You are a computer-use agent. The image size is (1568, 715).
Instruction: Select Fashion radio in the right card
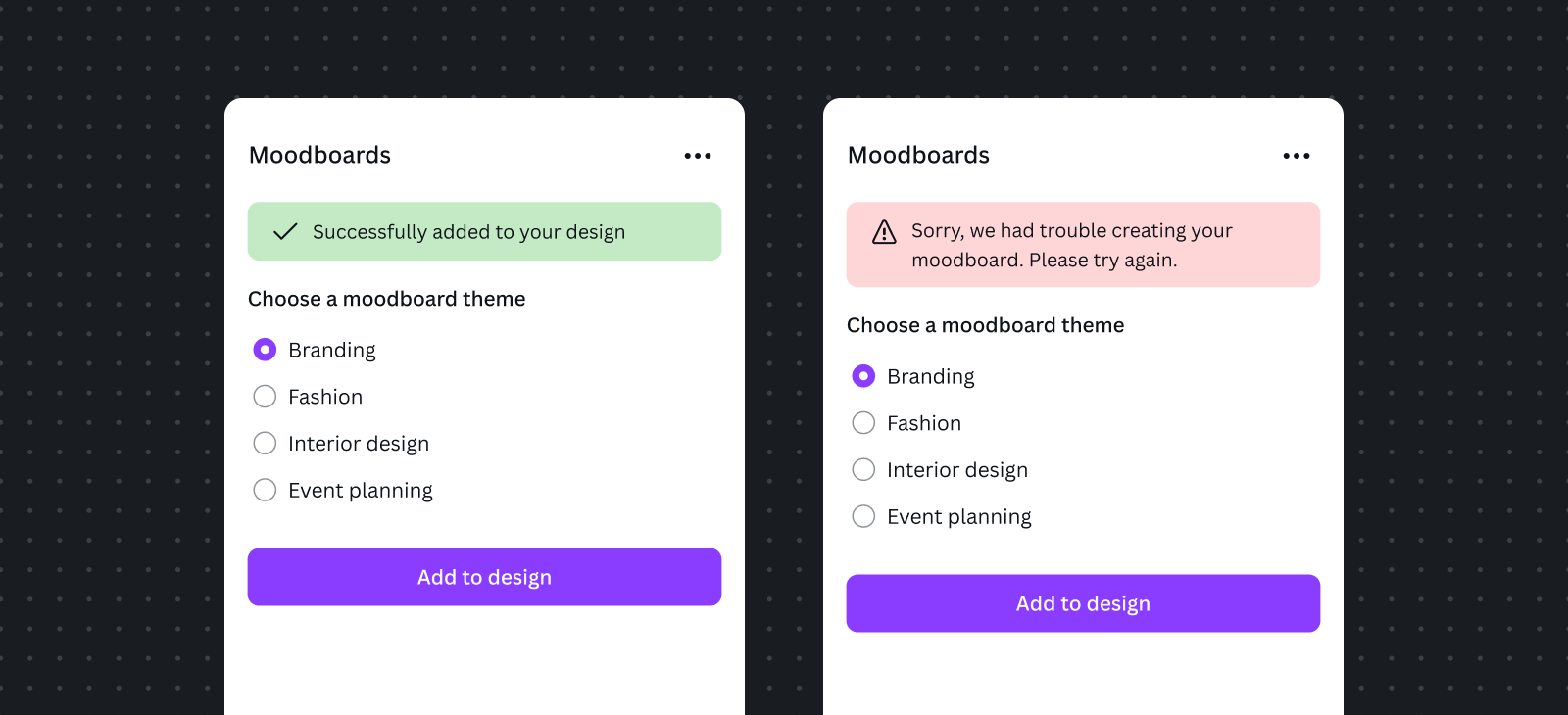(x=863, y=423)
